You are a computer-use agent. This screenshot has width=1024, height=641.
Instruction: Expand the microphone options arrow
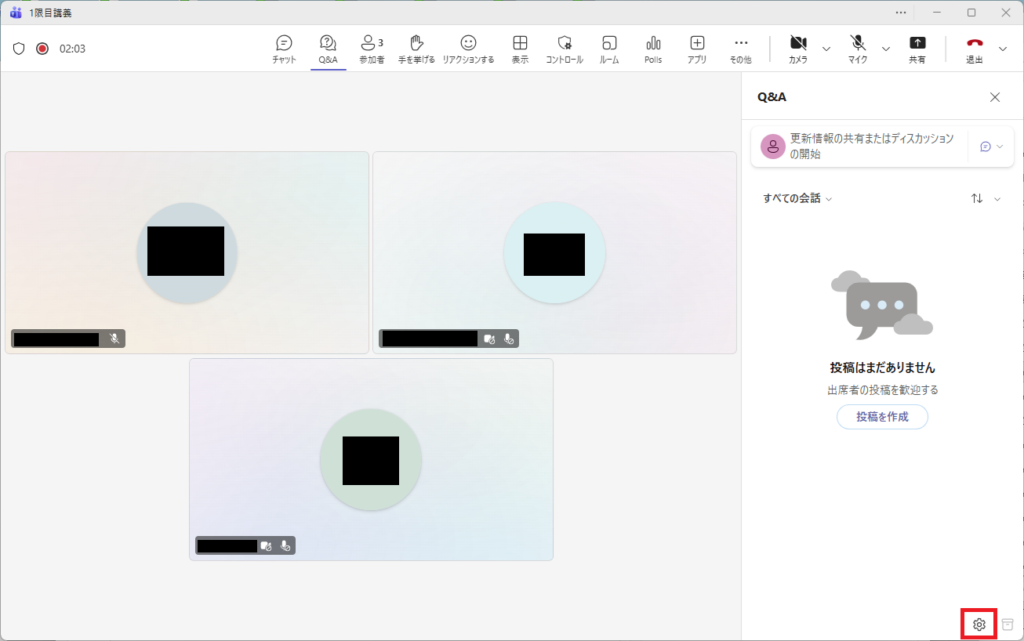[886, 48]
